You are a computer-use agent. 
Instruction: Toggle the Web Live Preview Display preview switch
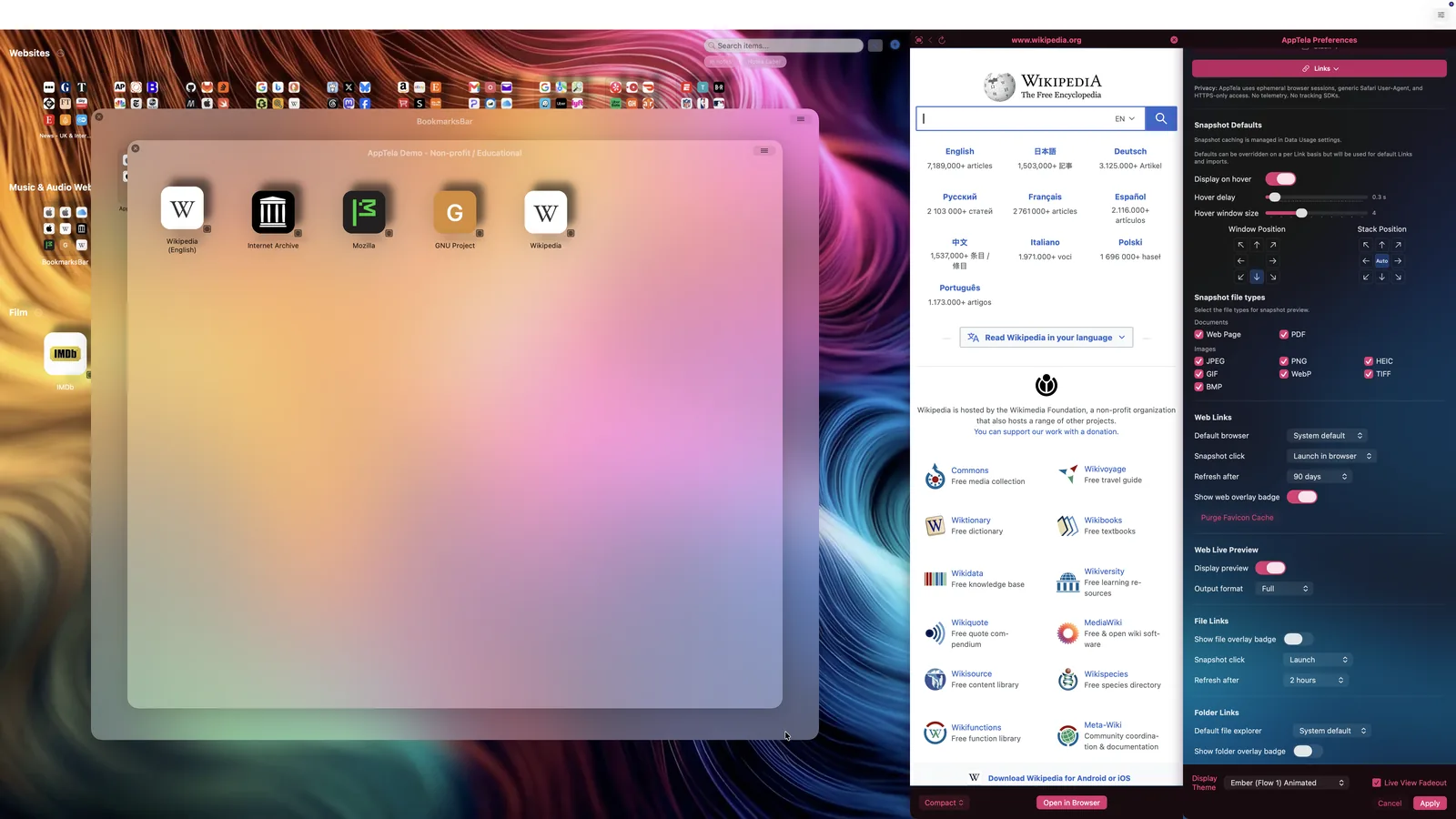1270,568
